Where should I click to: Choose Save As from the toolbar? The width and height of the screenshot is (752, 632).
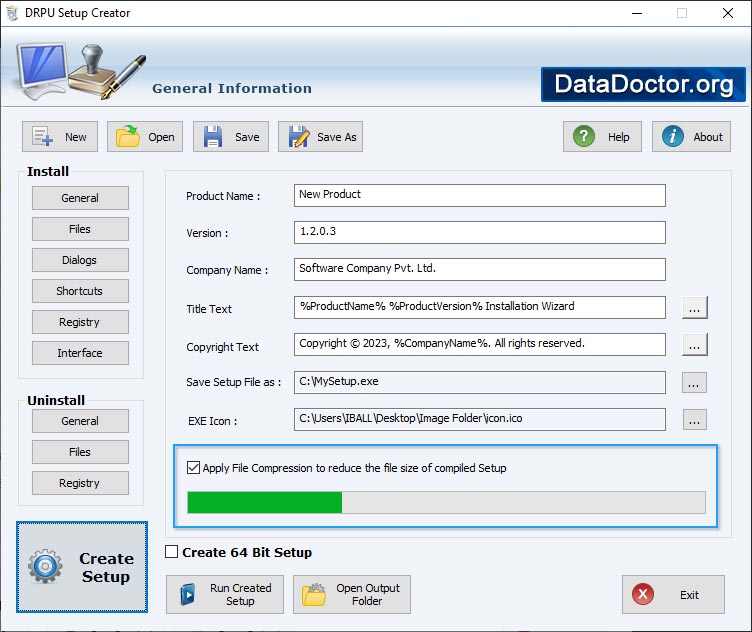click(x=320, y=137)
